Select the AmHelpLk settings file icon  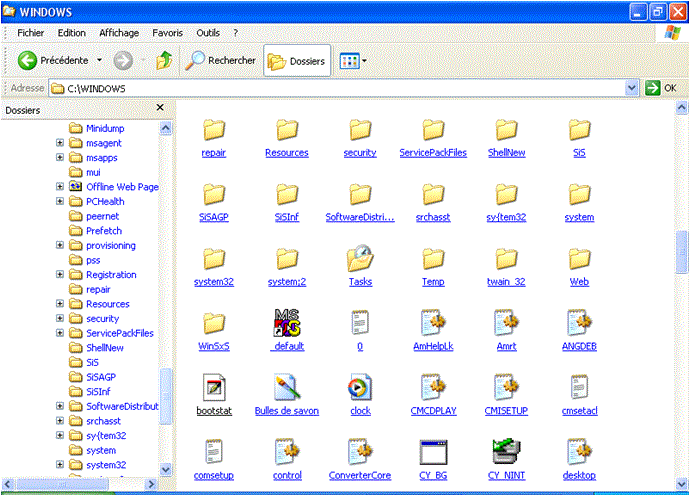click(x=433, y=323)
